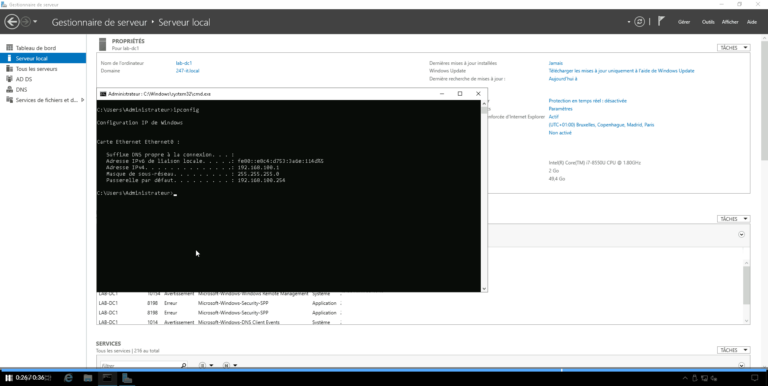
Task: Open the AD DS role page
Action: point(24,79)
